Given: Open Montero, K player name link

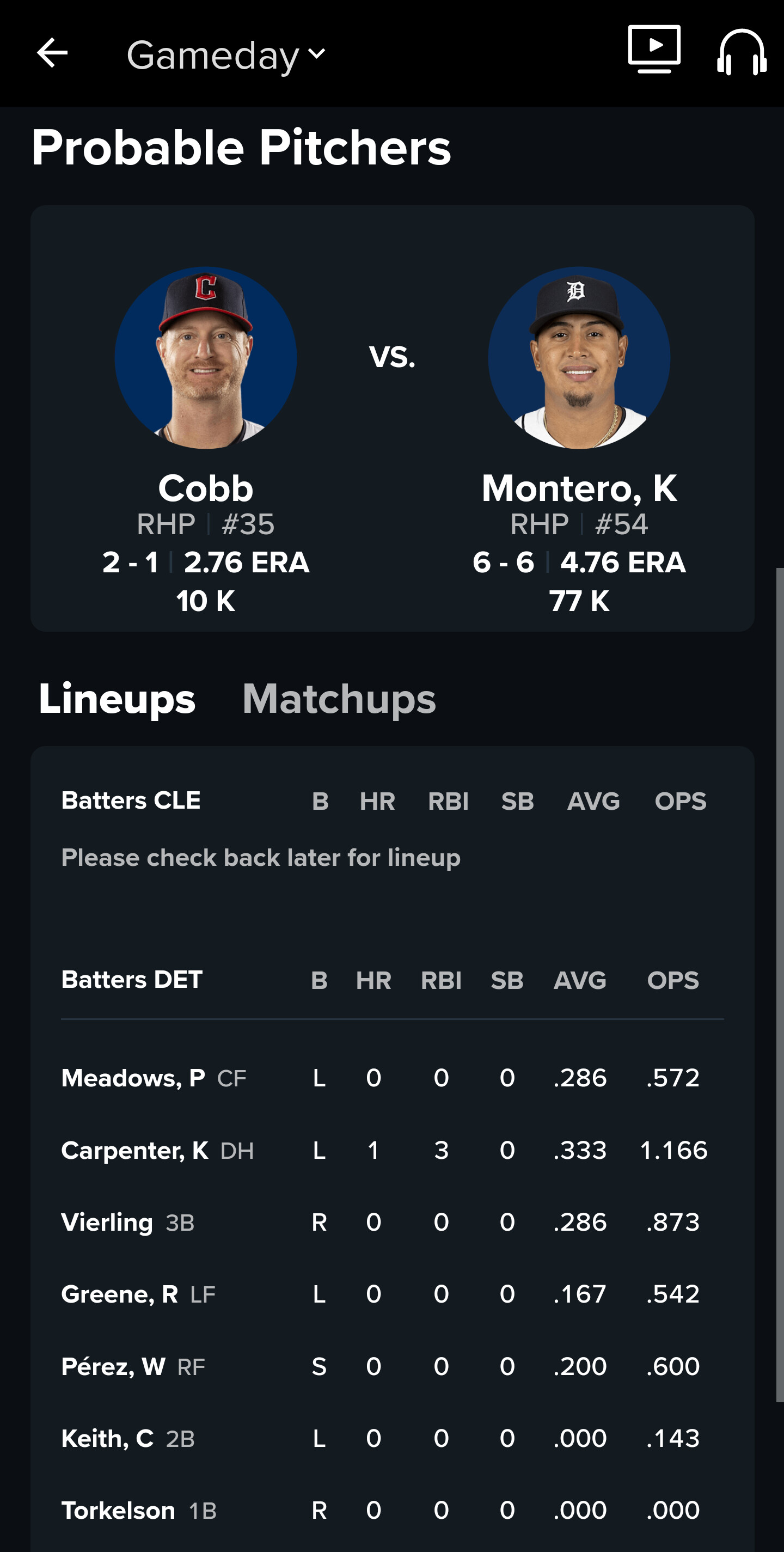Looking at the screenshot, I should (579, 488).
